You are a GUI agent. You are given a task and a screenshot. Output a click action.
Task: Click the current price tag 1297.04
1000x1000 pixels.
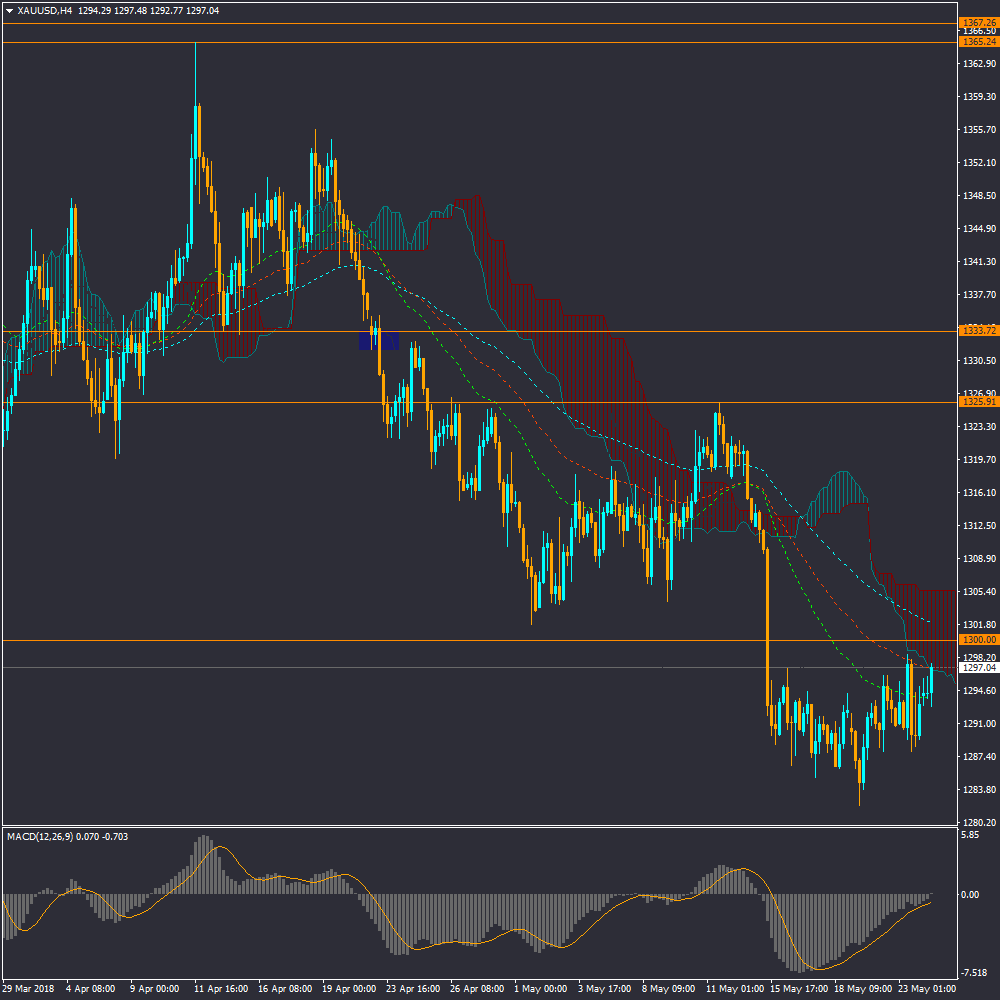click(x=978, y=667)
